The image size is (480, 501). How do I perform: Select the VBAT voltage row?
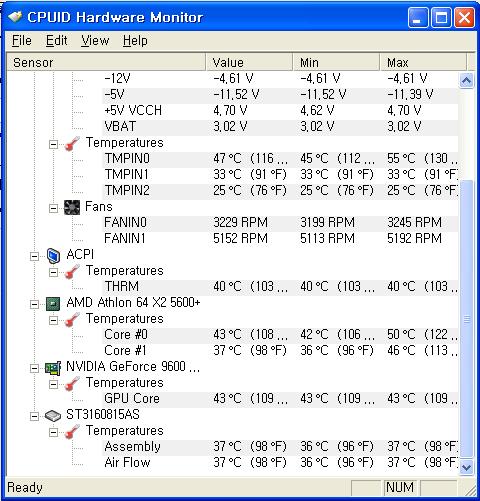coord(280,127)
